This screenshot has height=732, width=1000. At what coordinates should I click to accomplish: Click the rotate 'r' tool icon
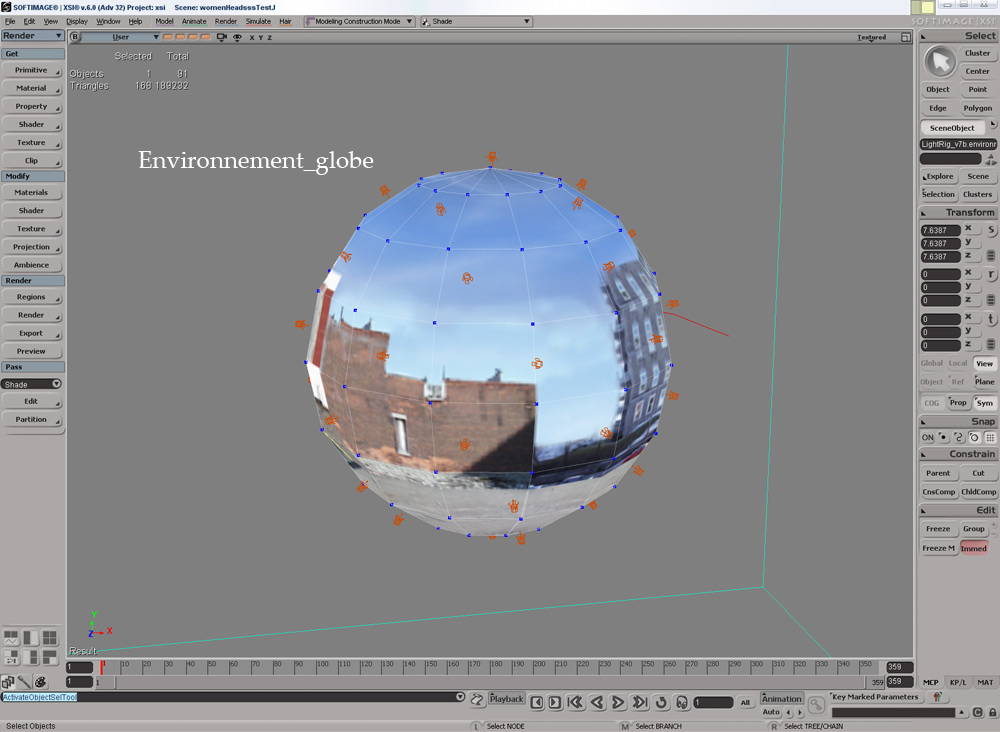[991, 274]
